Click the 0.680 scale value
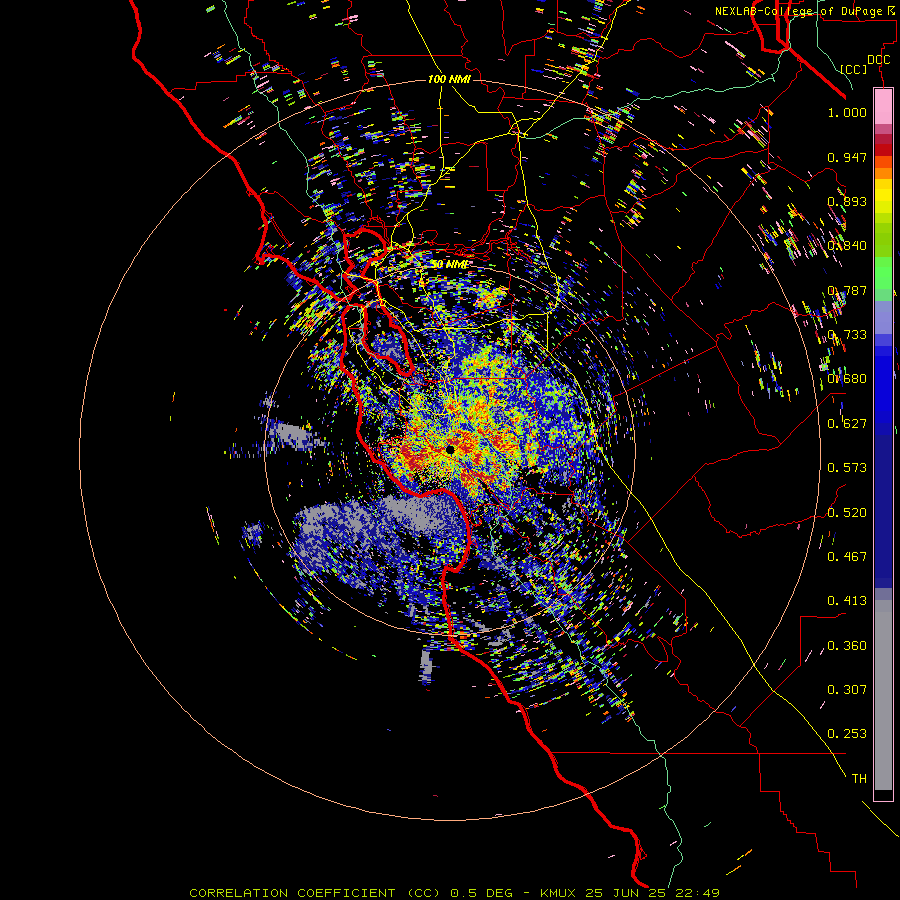Image resolution: width=900 pixels, height=900 pixels. pyautogui.click(x=847, y=379)
